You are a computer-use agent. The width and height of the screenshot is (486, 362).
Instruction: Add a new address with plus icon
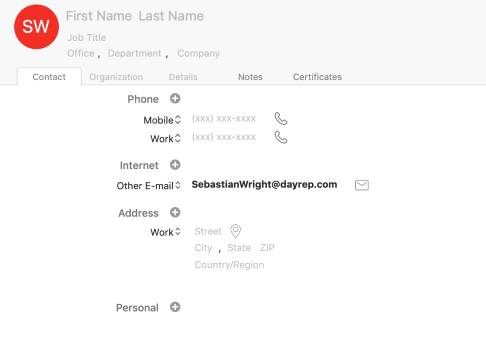click(x=175, y=212)
